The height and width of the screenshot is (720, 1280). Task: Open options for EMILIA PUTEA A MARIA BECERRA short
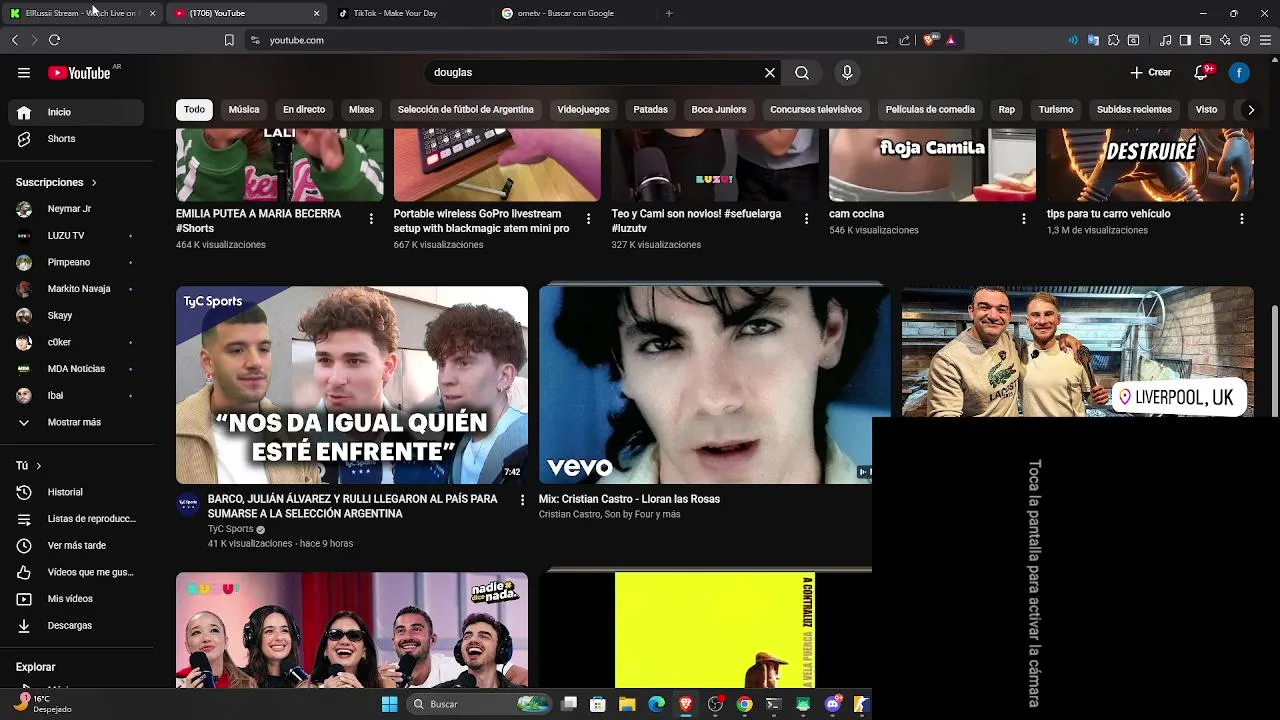[371, 218]
